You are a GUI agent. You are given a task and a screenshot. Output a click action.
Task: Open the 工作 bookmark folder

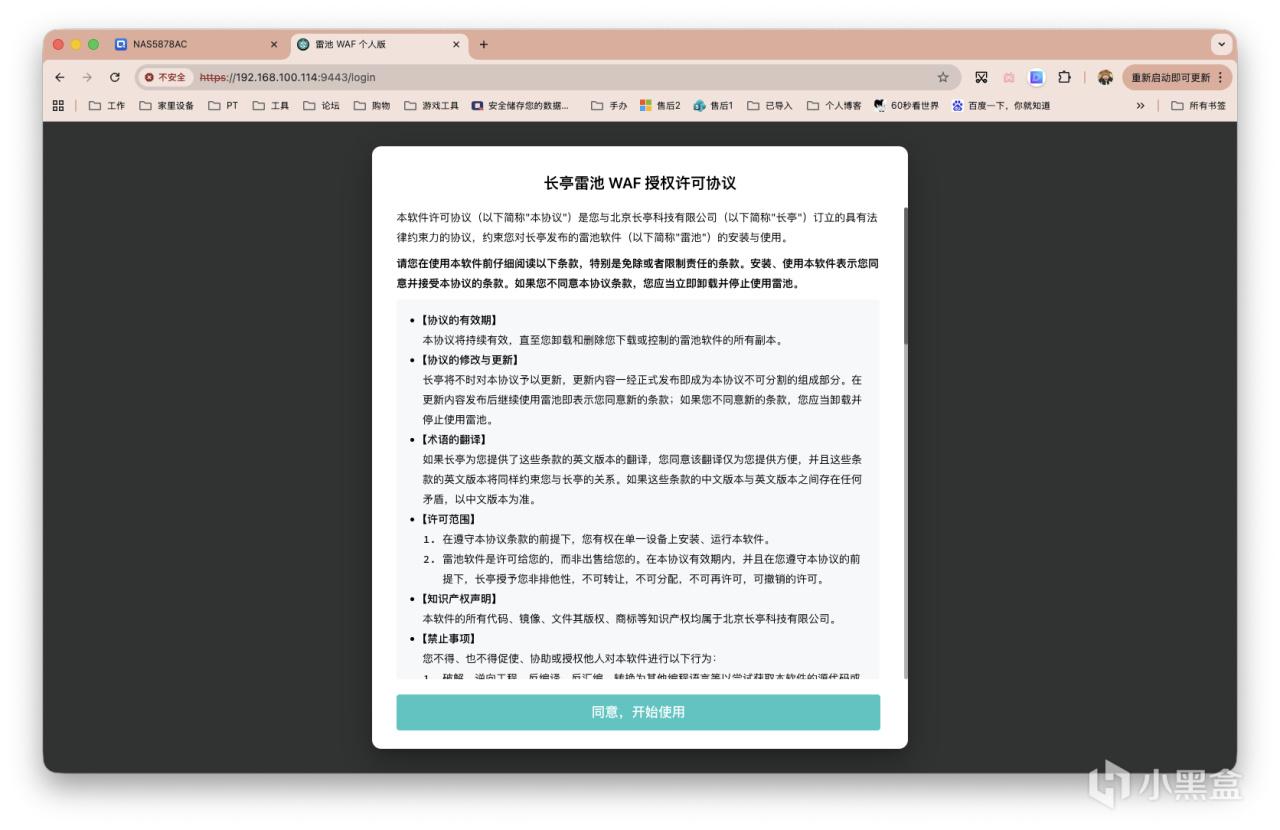pyautogui.click(x=107, y=105)
